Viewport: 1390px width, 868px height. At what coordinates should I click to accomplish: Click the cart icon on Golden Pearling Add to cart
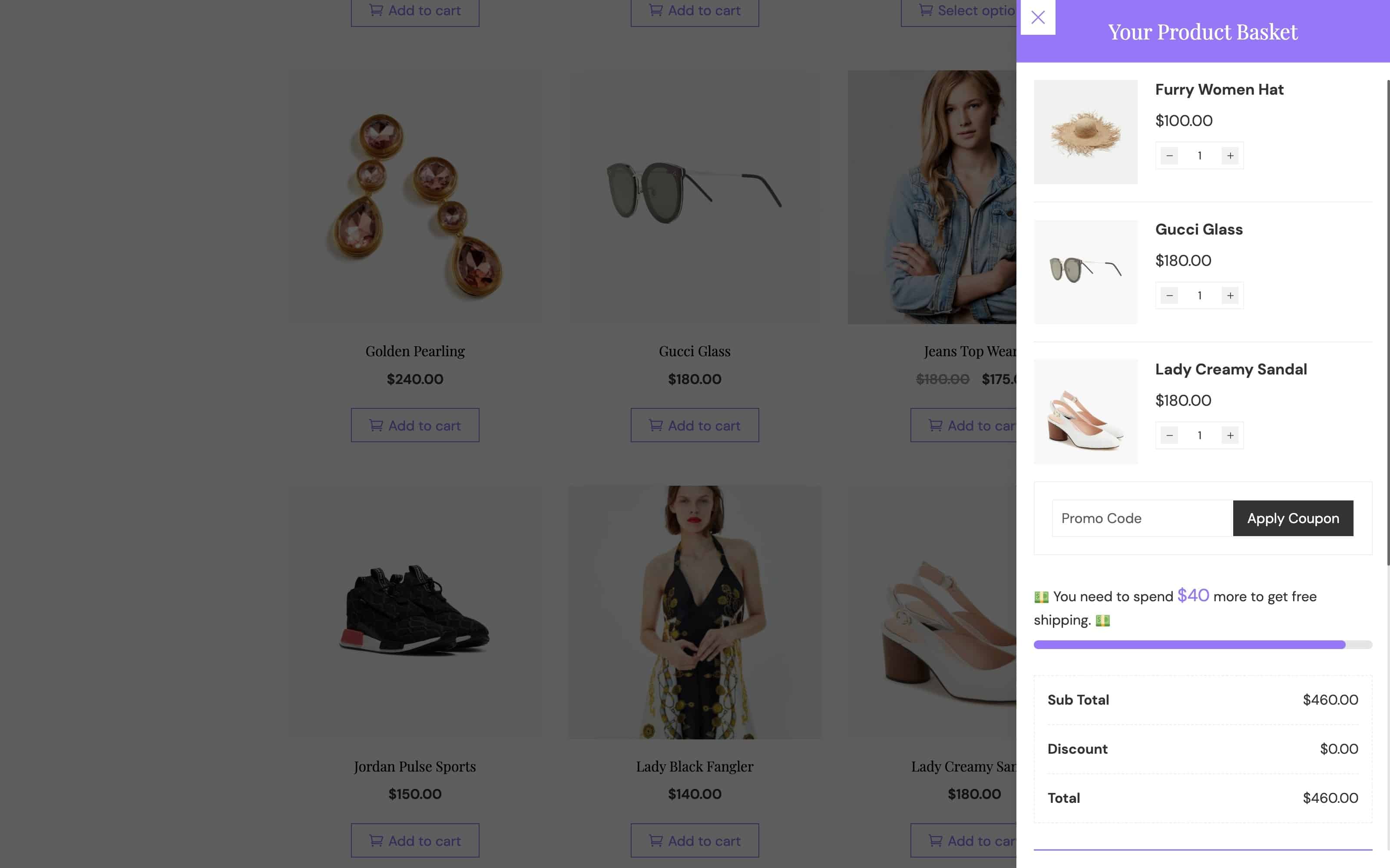[377, 425]
